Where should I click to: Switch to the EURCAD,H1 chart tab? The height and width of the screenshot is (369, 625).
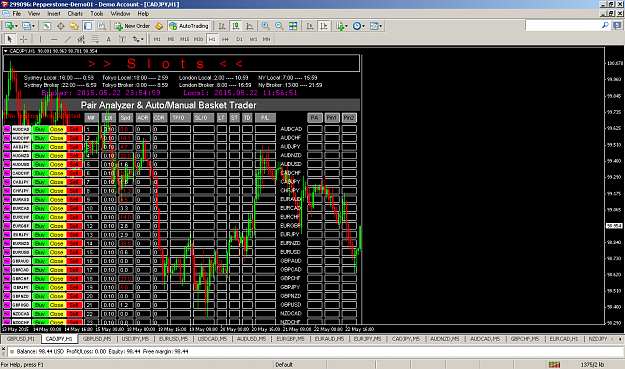pos(564,339)
